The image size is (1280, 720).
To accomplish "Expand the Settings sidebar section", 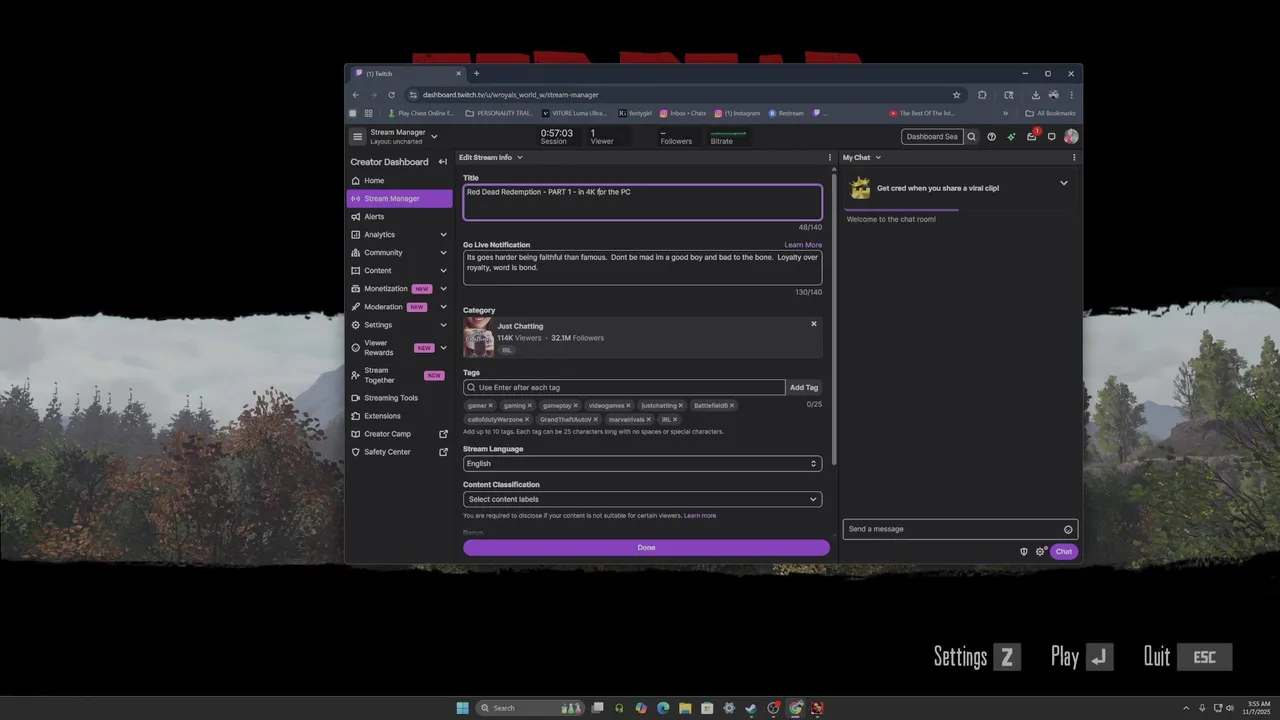I will (443, 325).
